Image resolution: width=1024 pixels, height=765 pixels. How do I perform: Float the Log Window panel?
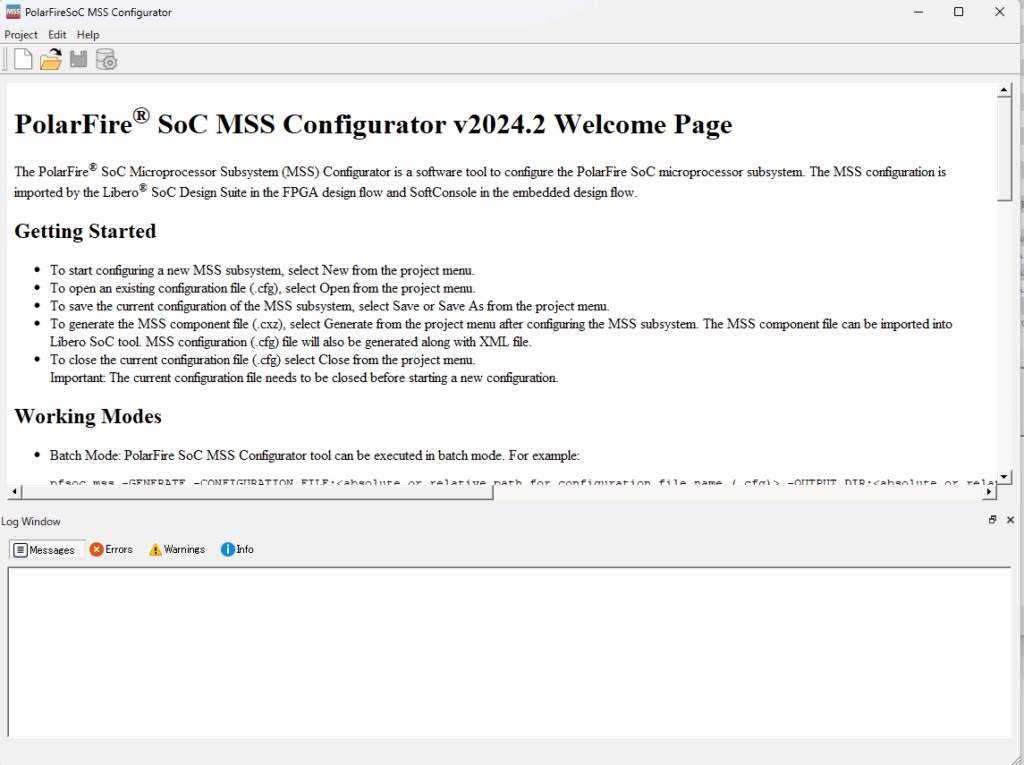(x=993, y=520)
